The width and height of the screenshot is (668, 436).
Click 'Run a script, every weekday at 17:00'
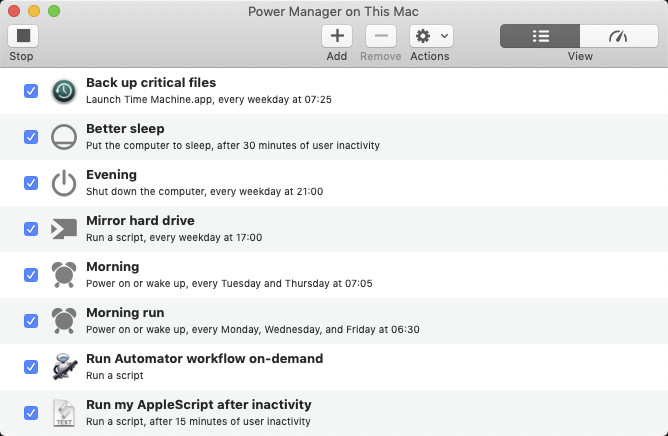(174, 238)
